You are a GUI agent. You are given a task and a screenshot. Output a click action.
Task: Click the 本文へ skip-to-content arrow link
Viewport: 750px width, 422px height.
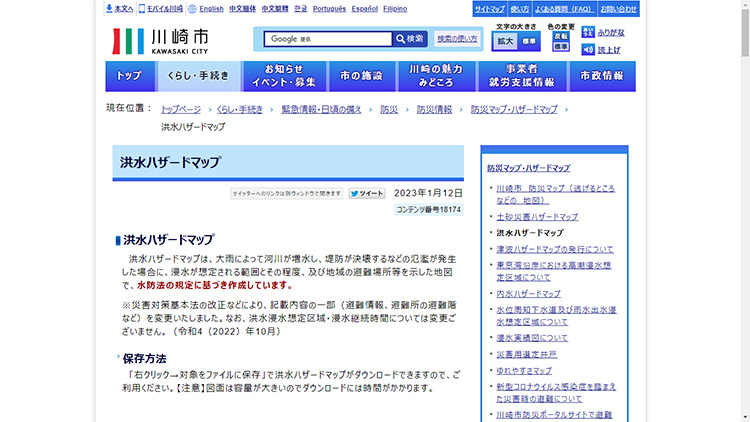point(119,8)
